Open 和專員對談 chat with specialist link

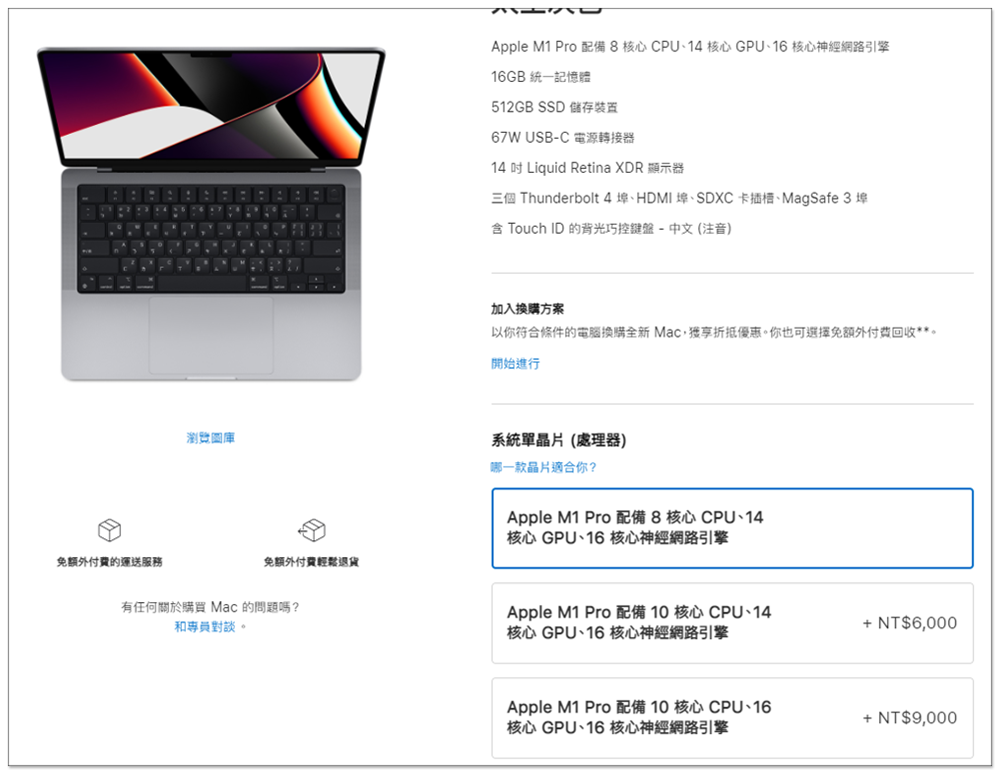205,626
